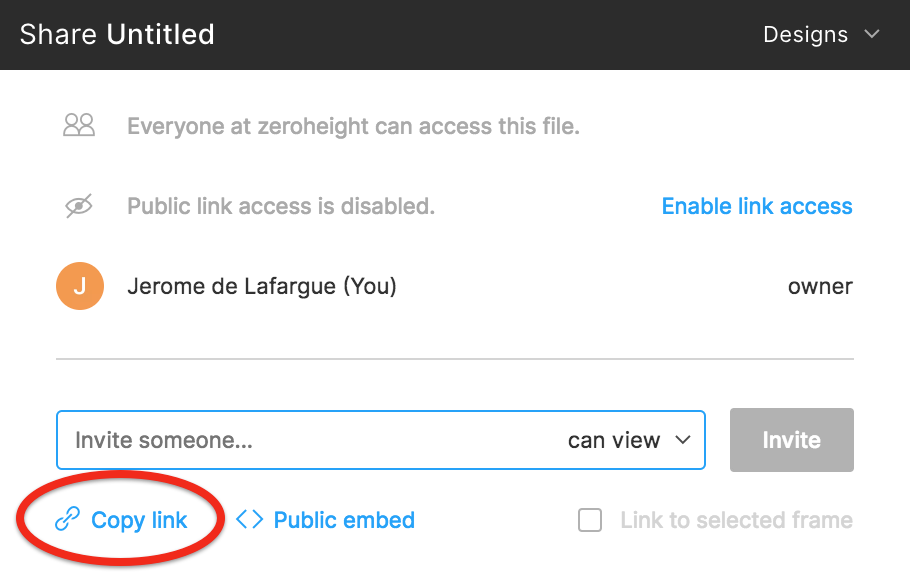Expand the can view permission chevron
Viewport: 910px width, 582px height.
tap(683, 440)
